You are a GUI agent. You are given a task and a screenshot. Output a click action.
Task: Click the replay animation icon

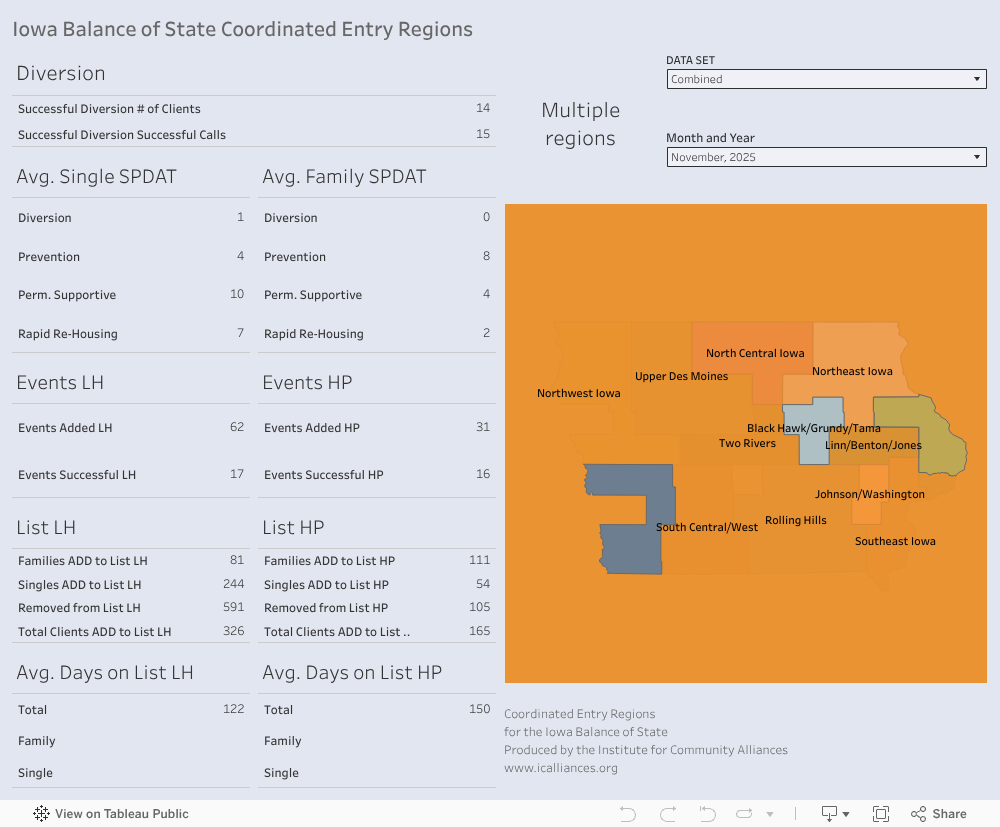pyautogui.click(x=745, y=814)
